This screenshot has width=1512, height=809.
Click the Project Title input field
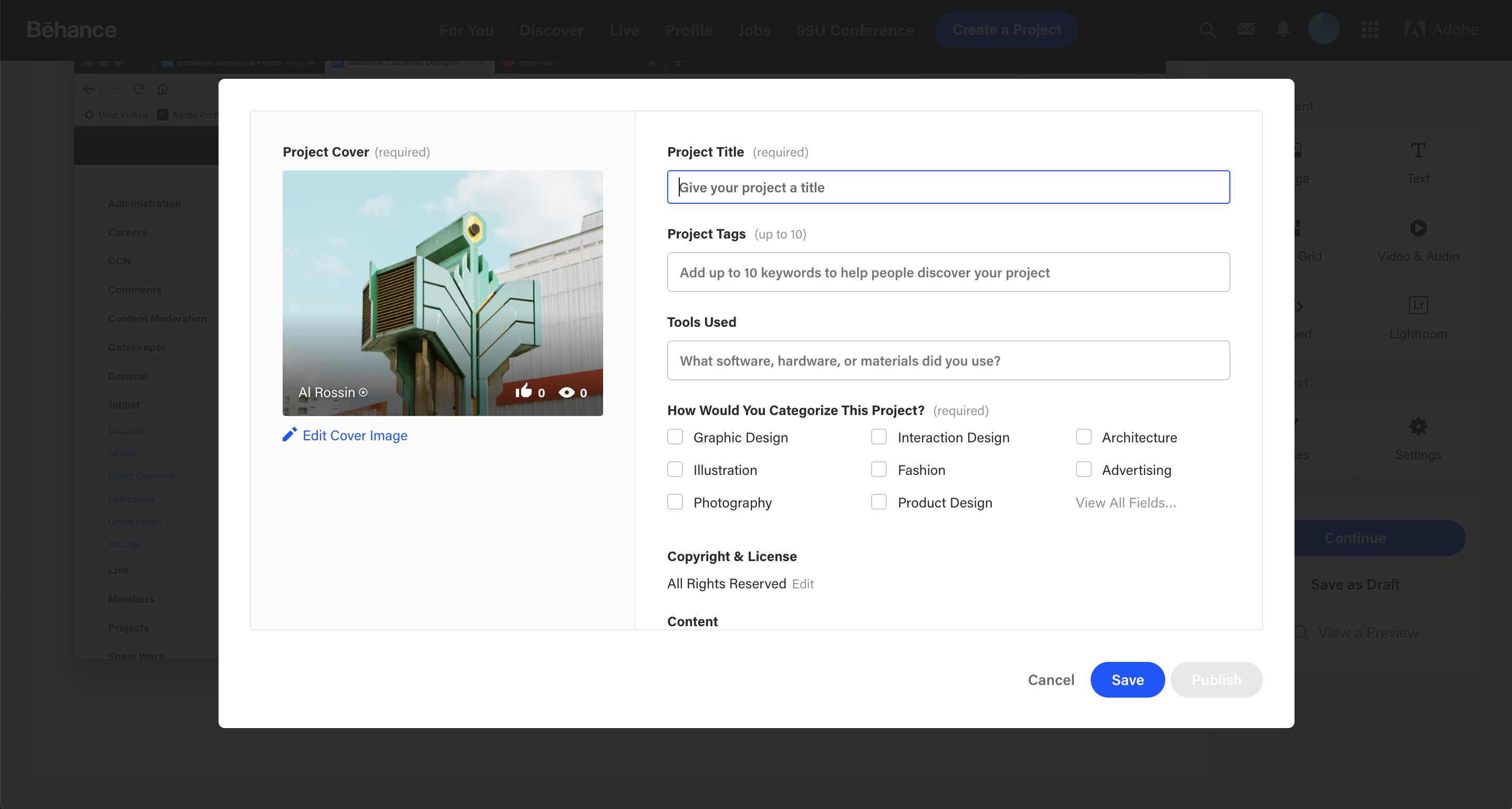pos(949,187)
